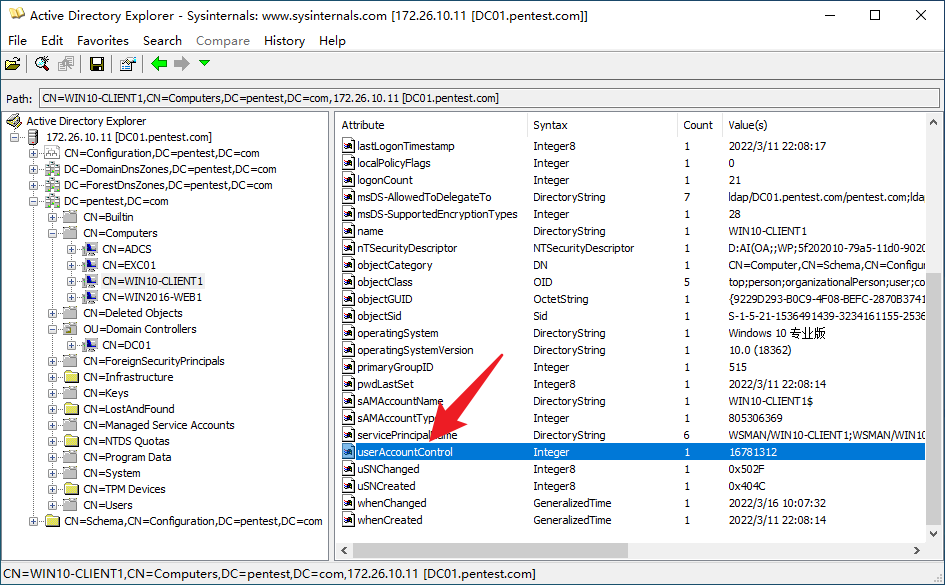
Task: Click the Save snapshot floppy disk icon
Action: pyautogui.click(x=96, y=63)
